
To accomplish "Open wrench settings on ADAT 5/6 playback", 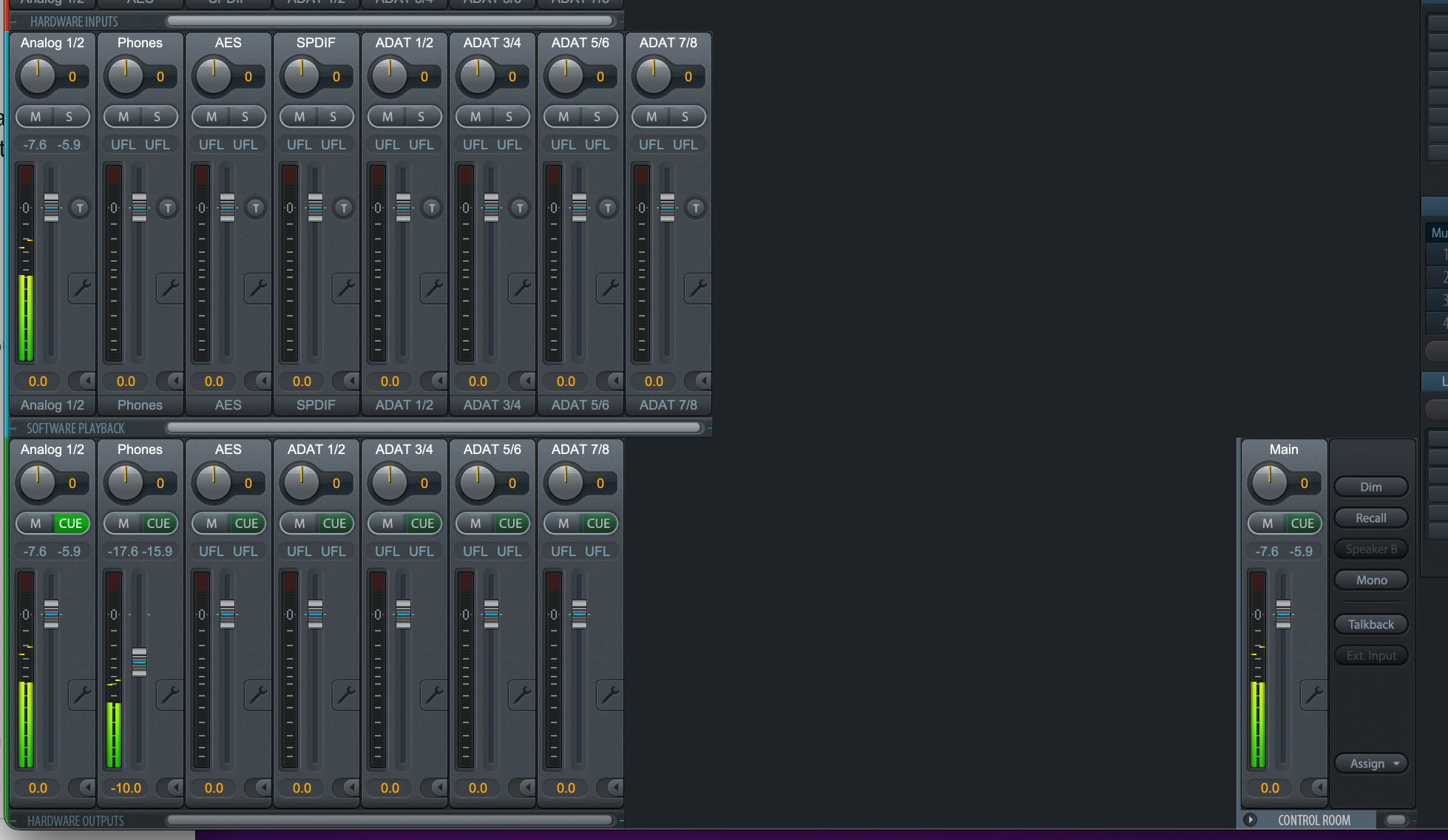I will tap(521, 694).
